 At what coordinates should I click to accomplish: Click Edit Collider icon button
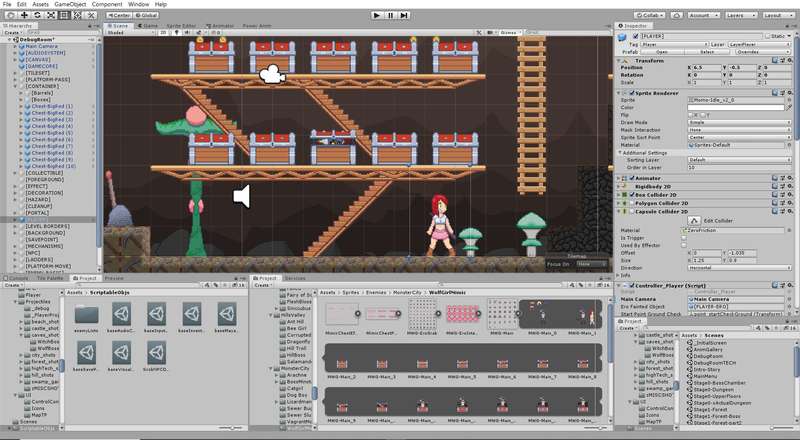pos(693,221)
